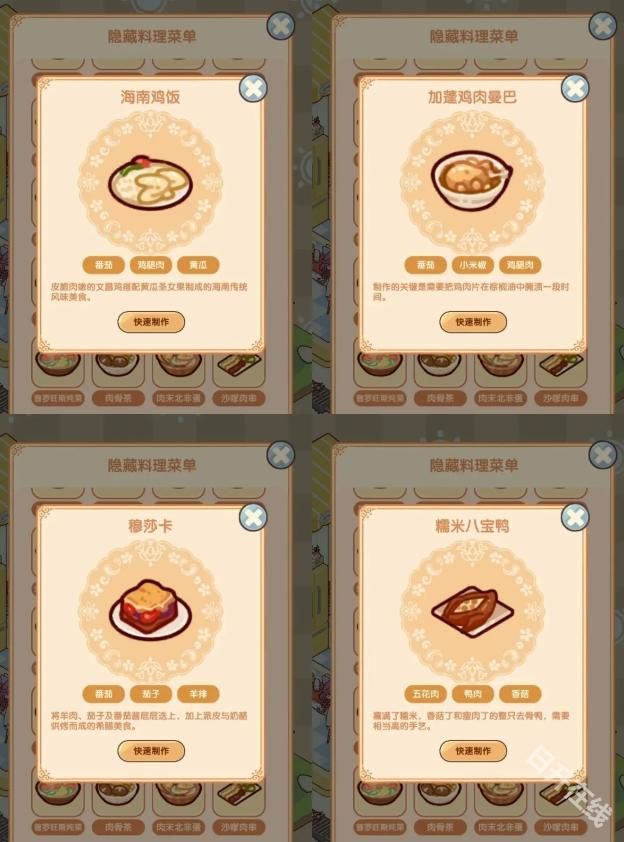Viewport: 624px width, 842px height.
Task: Select the 海南鸡饭 dish image
Action: 150,182
